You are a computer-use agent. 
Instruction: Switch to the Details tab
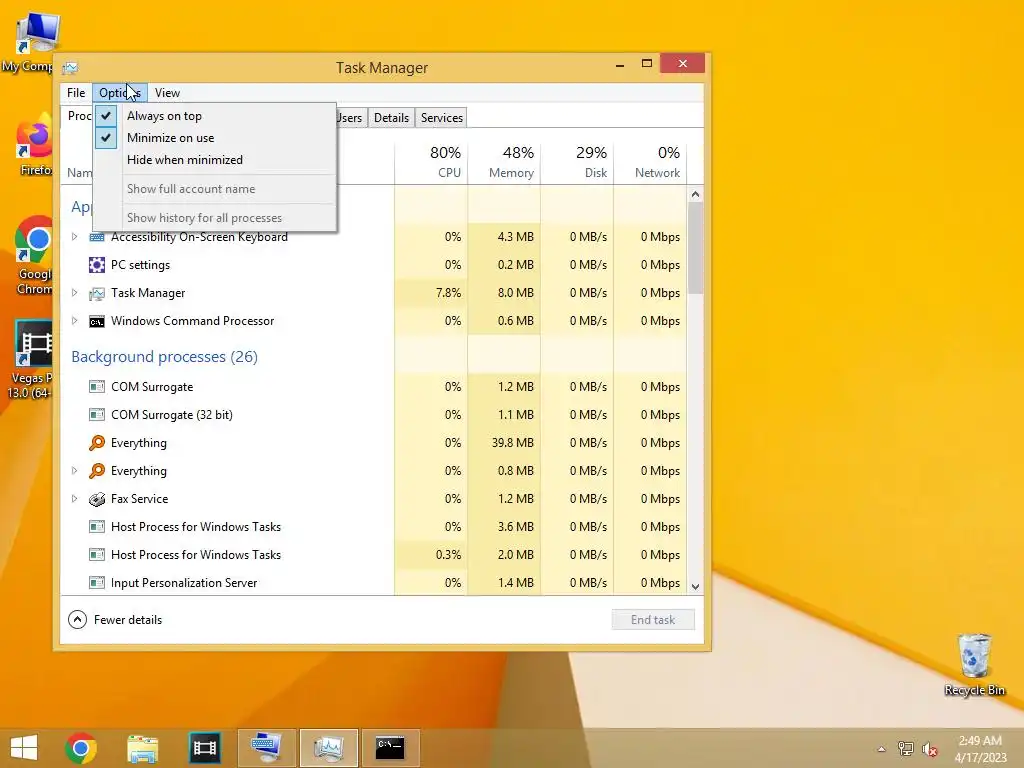coord(391,118)
